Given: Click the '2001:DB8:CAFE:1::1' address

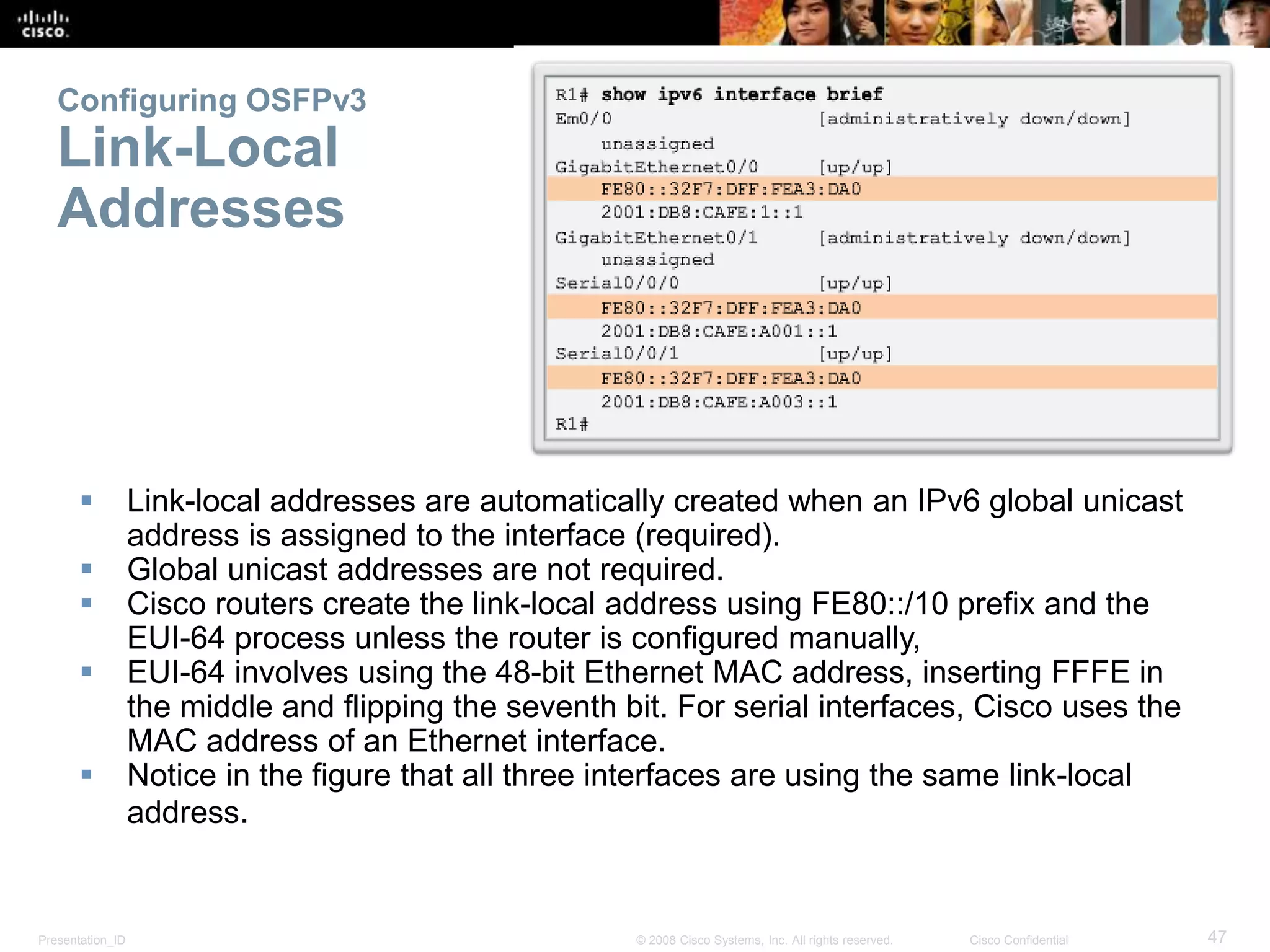Looking at the screenshot, I should coord(702,213).
